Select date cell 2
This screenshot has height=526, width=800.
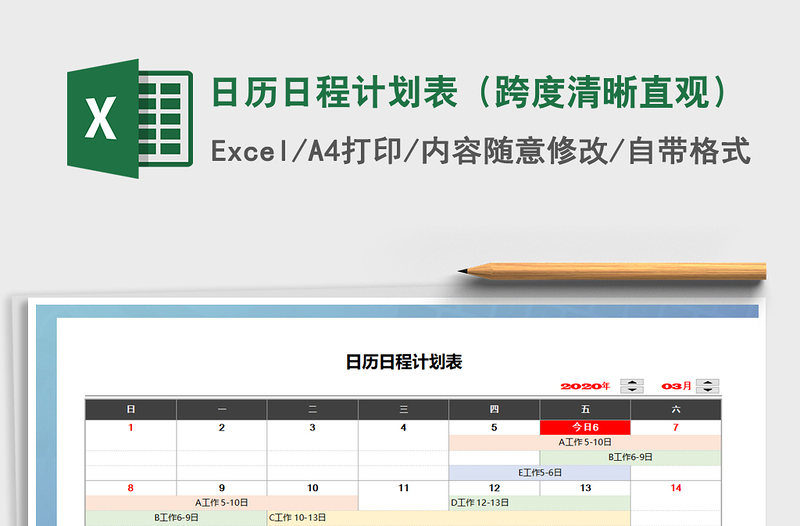click(221, 428)
